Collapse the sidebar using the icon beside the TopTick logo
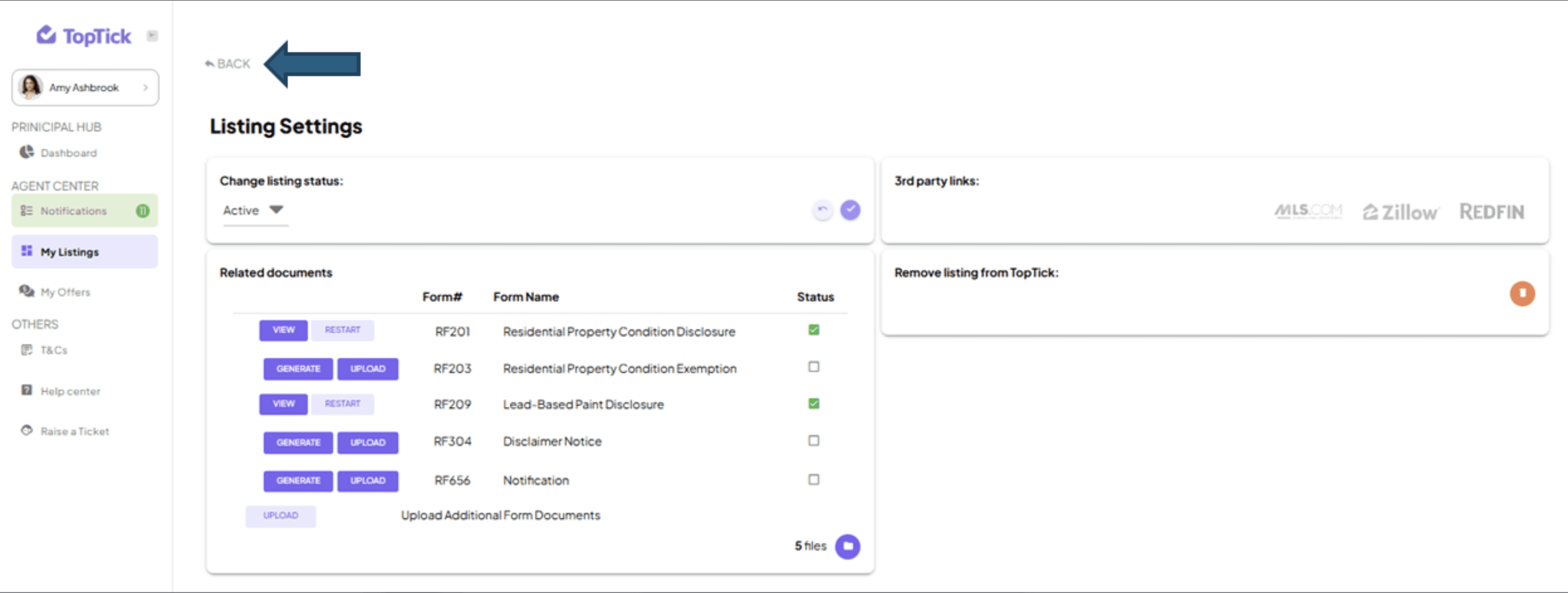This screenshot has width=1568, height=593. click(152, 36)
